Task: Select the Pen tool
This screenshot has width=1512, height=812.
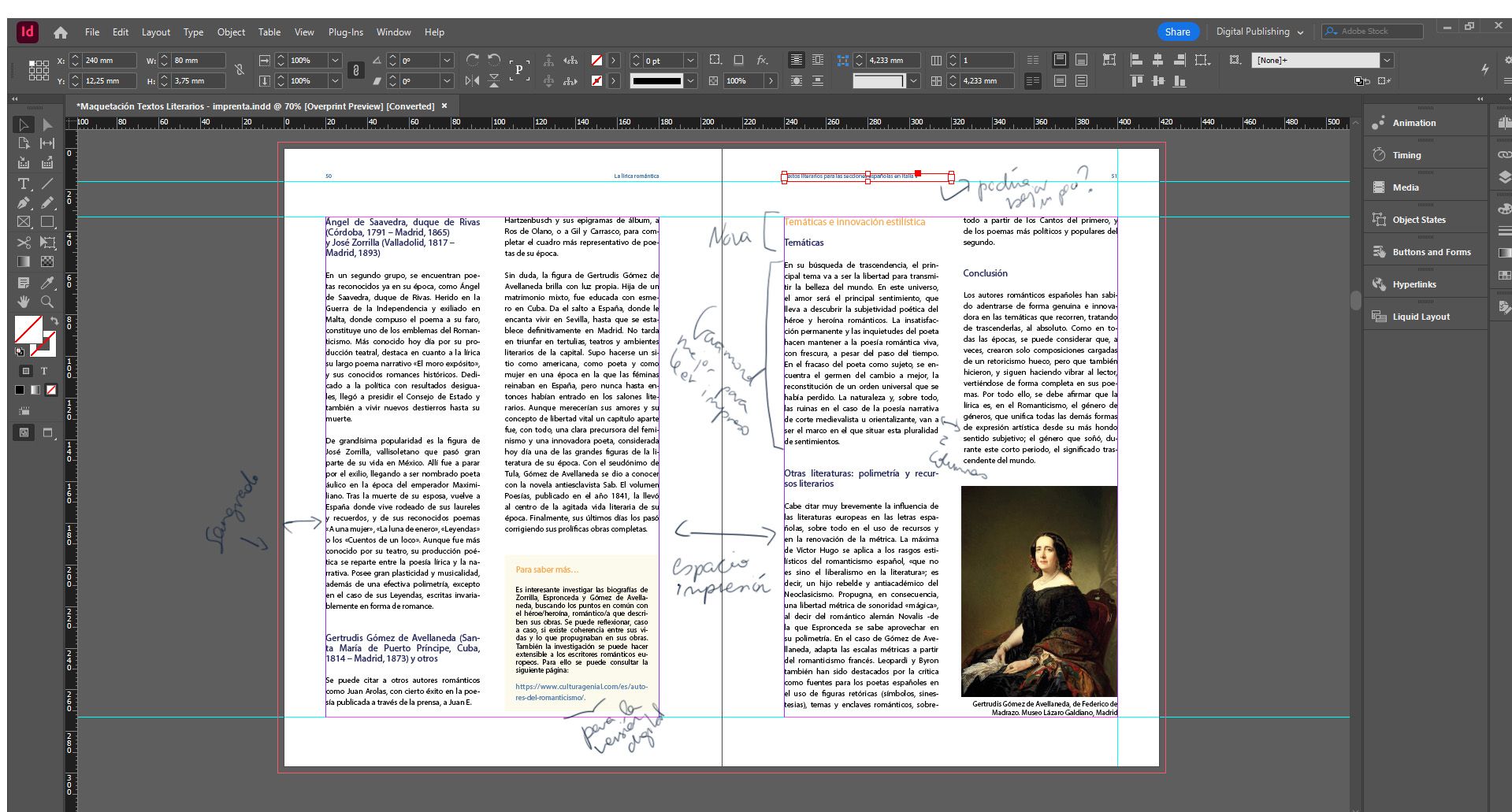Action: (x=24, y=203)
